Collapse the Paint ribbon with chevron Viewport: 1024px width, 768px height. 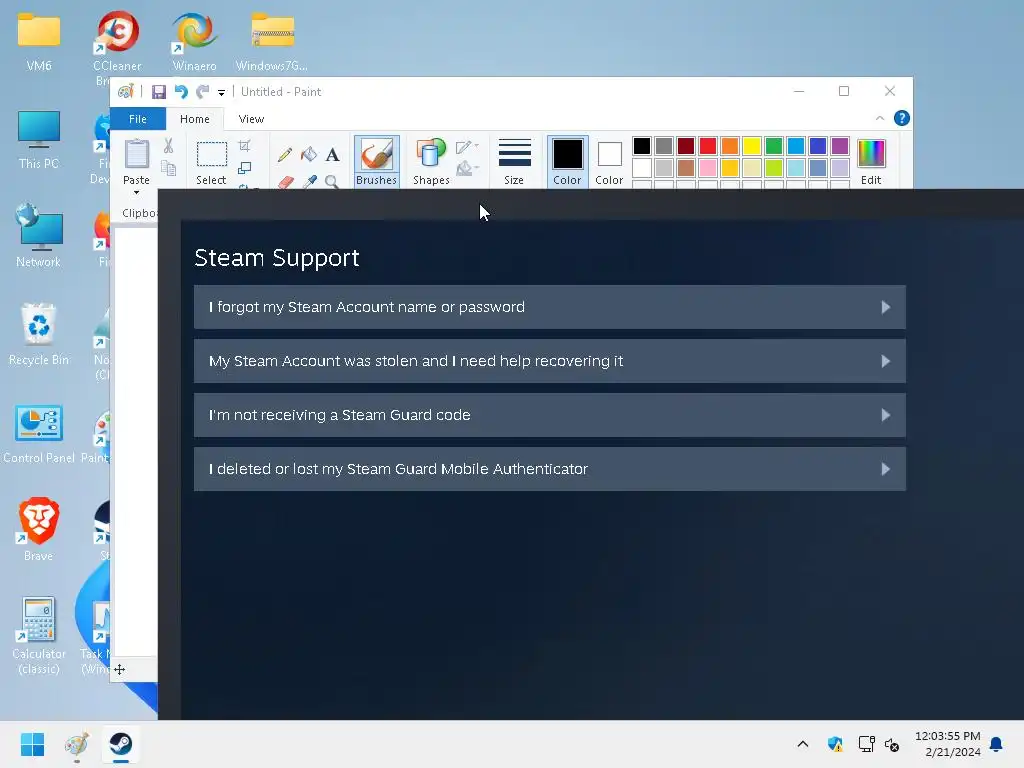[880, 118]
